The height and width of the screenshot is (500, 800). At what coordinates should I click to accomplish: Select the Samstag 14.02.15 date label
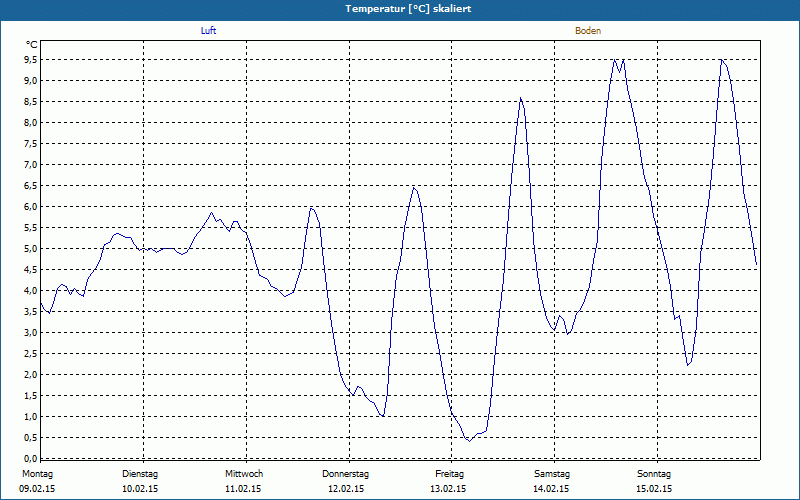(551, 481)
